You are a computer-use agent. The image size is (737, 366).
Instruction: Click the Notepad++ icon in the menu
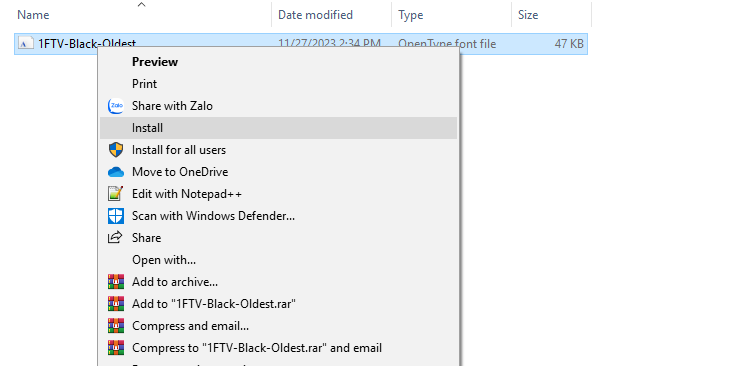pyautogui.click(x=116, y=194)
